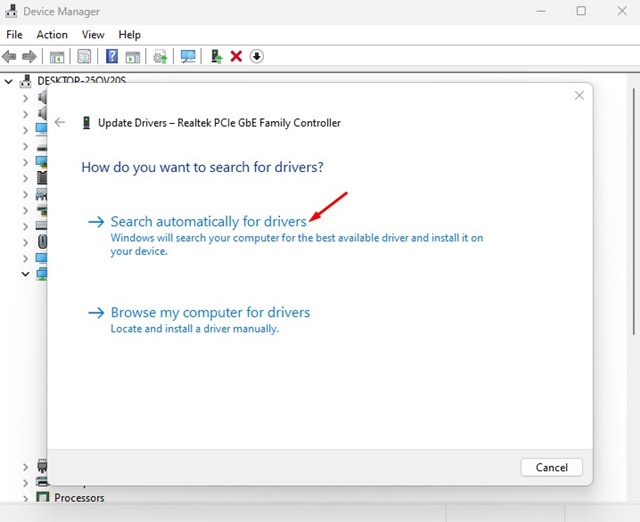Click the blue arrow beside Search automatically
Image resolution: width=640 pixels, height=522 pixels.
pyautogui.click(x=96, y=222)
